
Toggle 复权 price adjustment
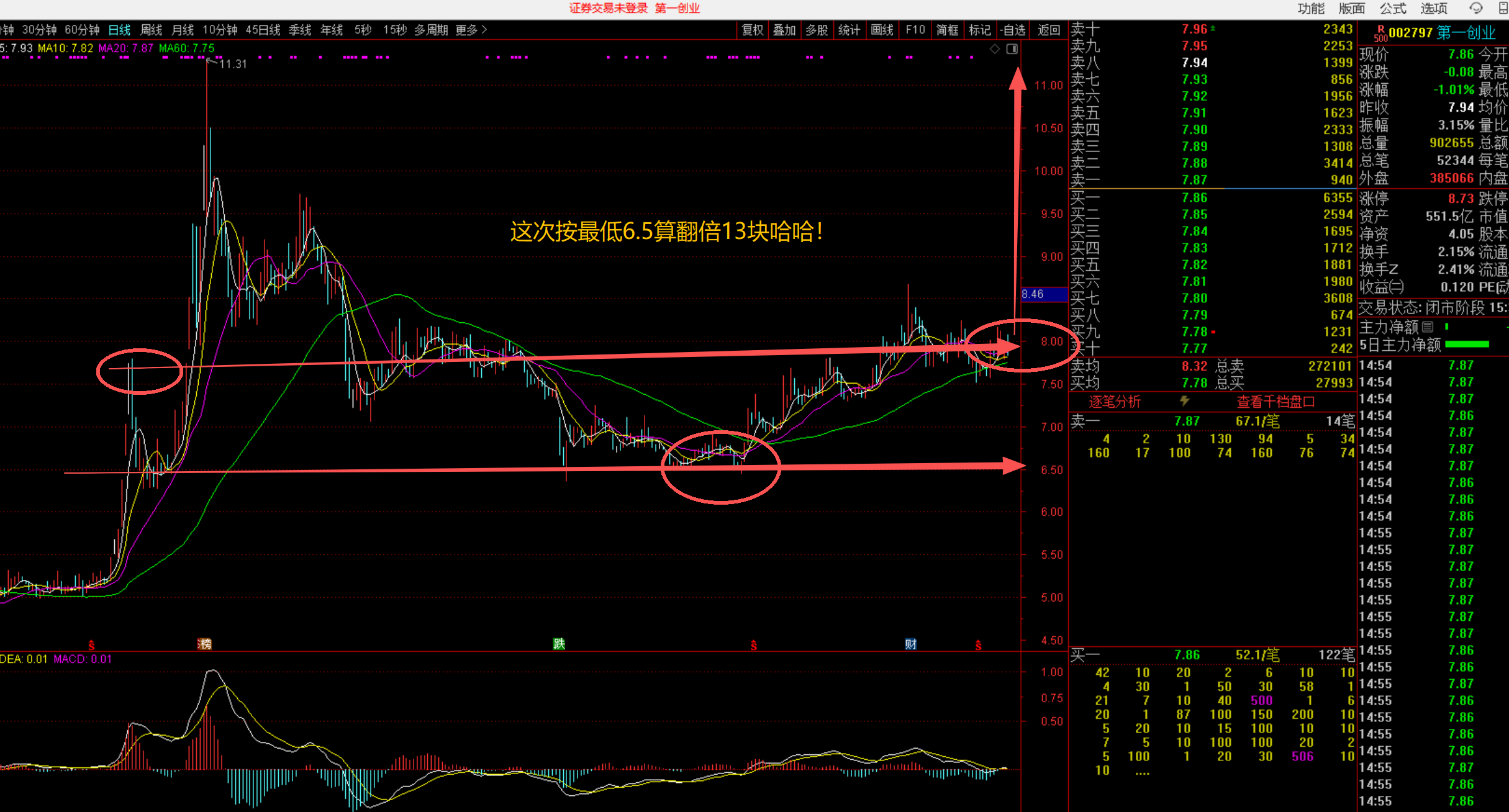(753, 30)
